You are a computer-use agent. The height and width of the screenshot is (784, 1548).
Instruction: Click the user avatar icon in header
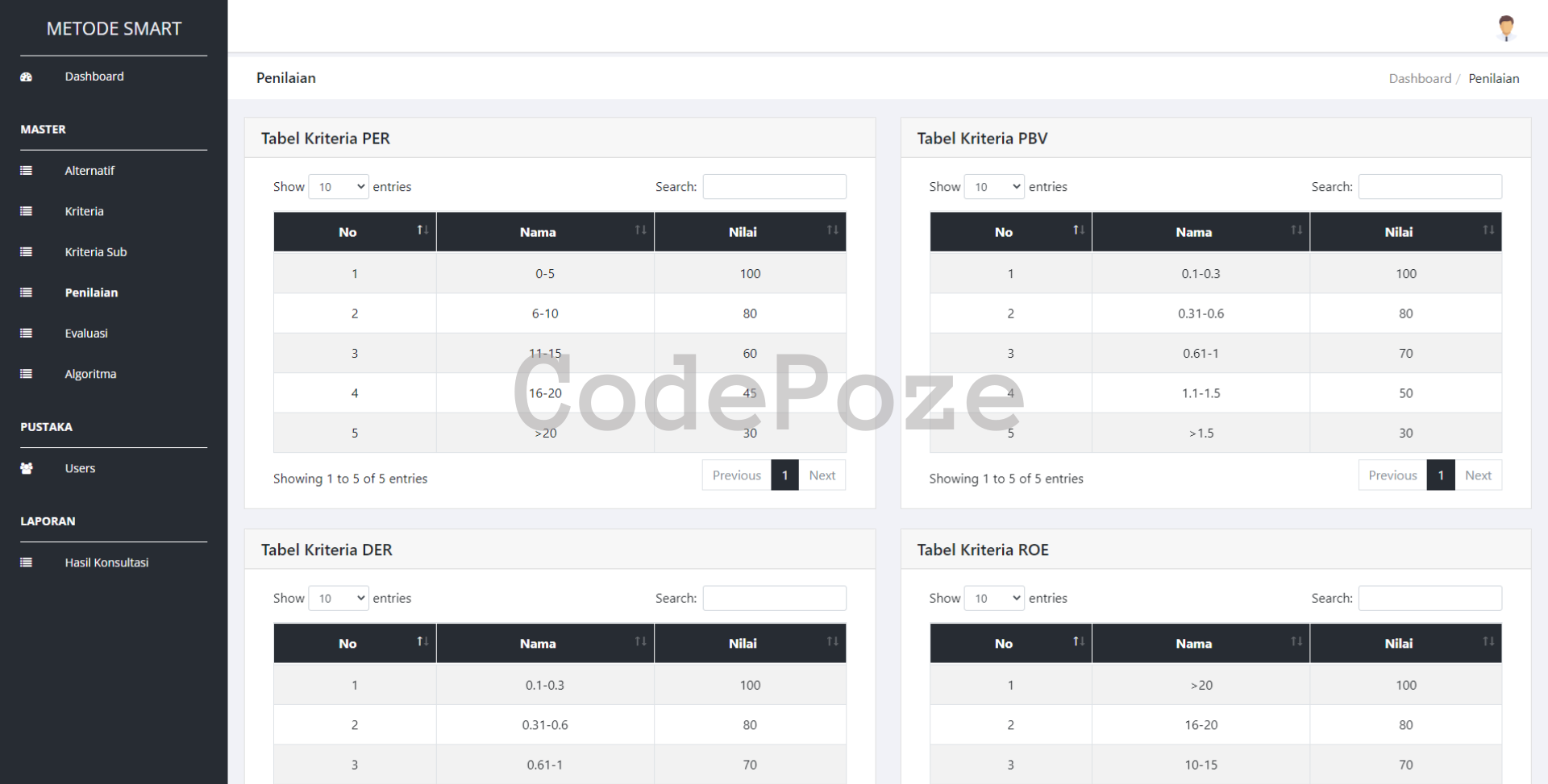tap(1505, 27)
